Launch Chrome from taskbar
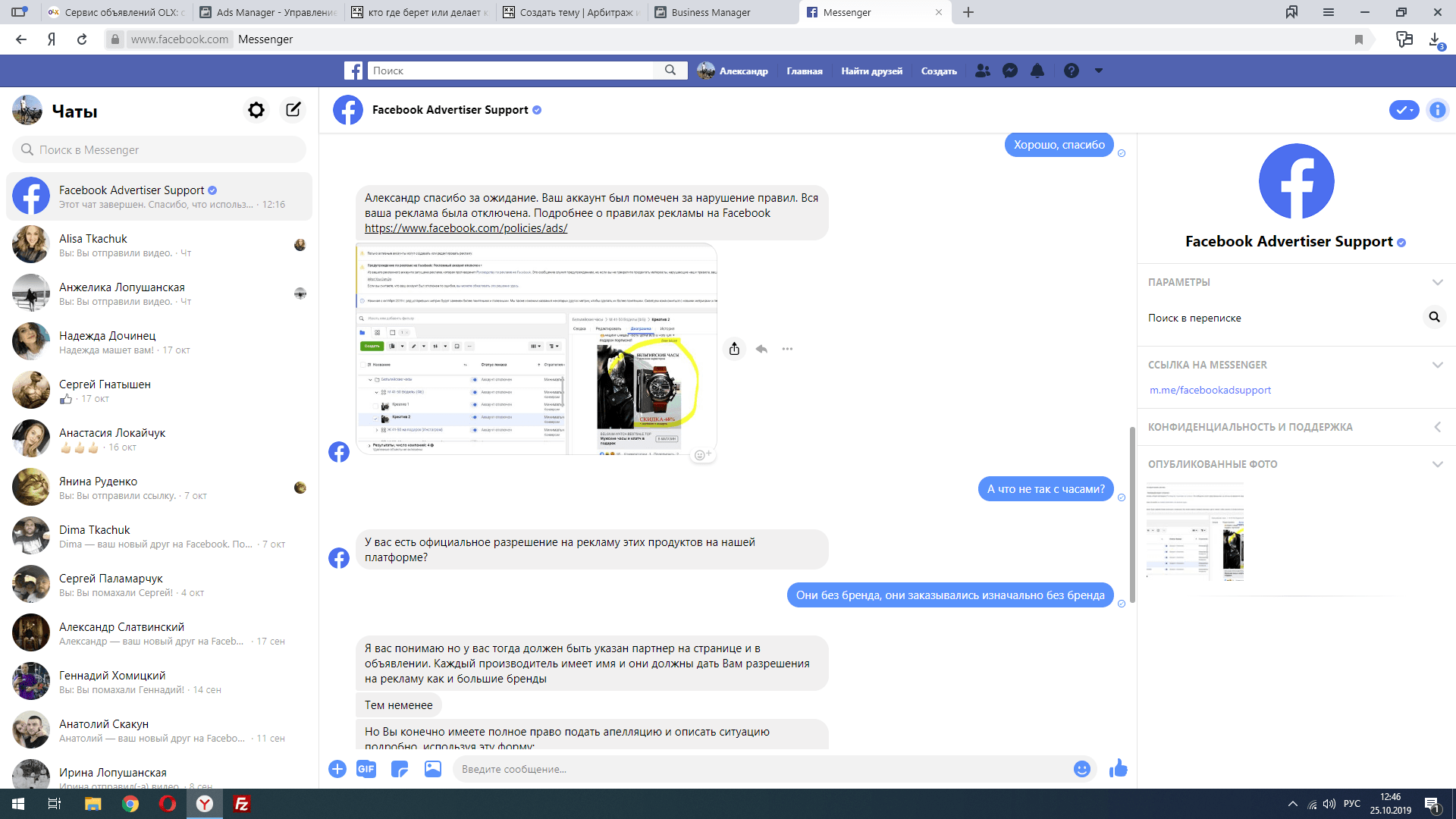Screen dimensions: 1456x819 pos(130,804)
